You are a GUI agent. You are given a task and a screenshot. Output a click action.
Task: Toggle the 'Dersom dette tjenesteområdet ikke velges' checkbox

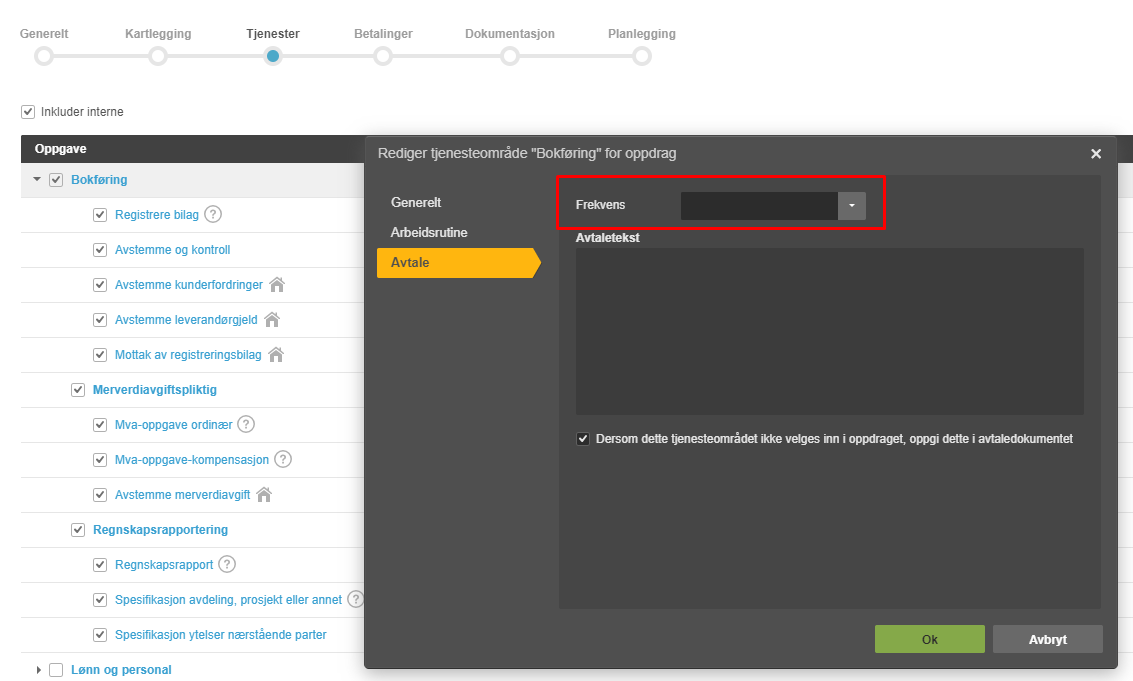582,439
